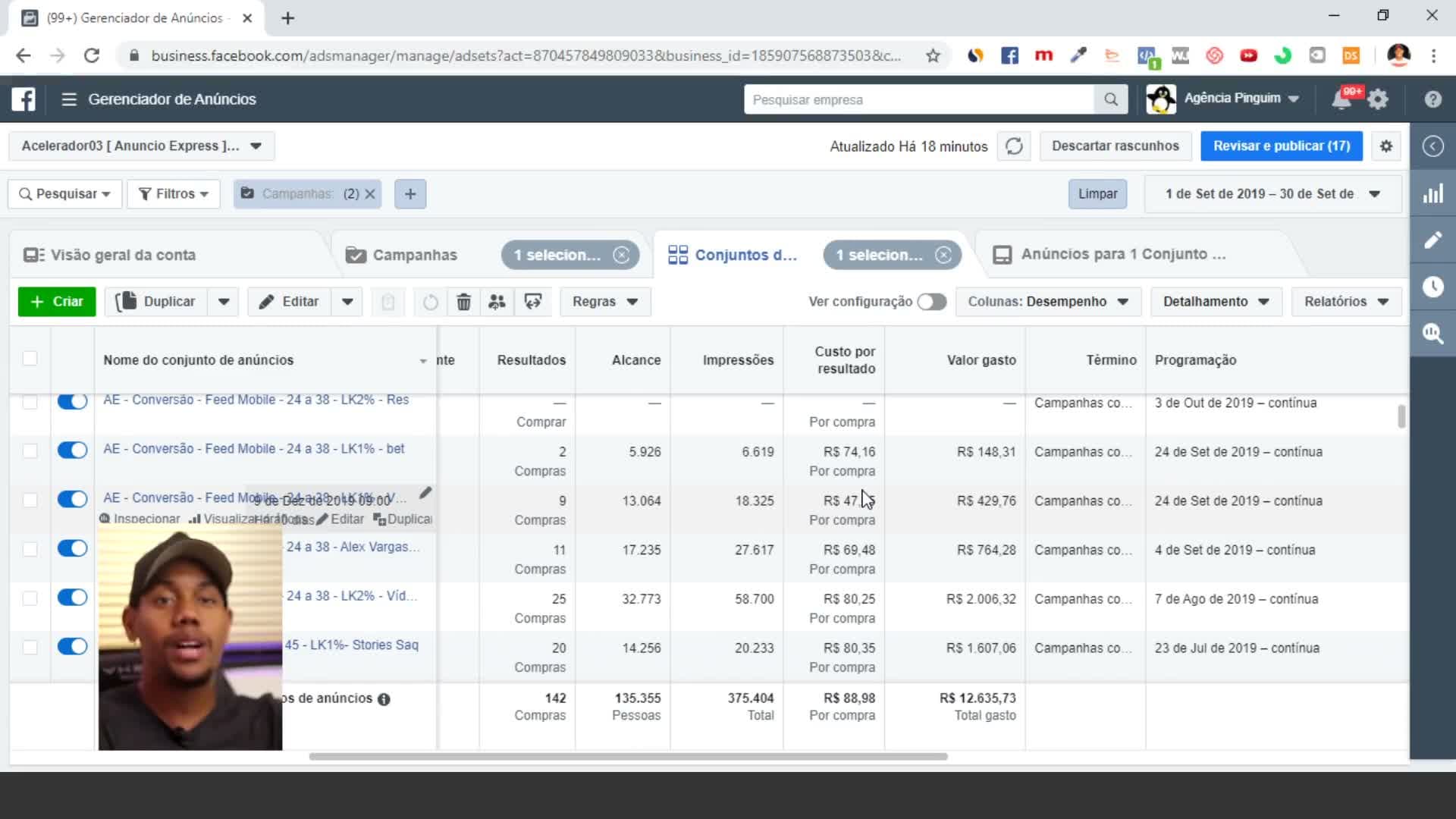1456x819 pixels.
Task: Click inside the Pesquisar empresa search field
Action: pyautogui.click(x=919, y=99)
